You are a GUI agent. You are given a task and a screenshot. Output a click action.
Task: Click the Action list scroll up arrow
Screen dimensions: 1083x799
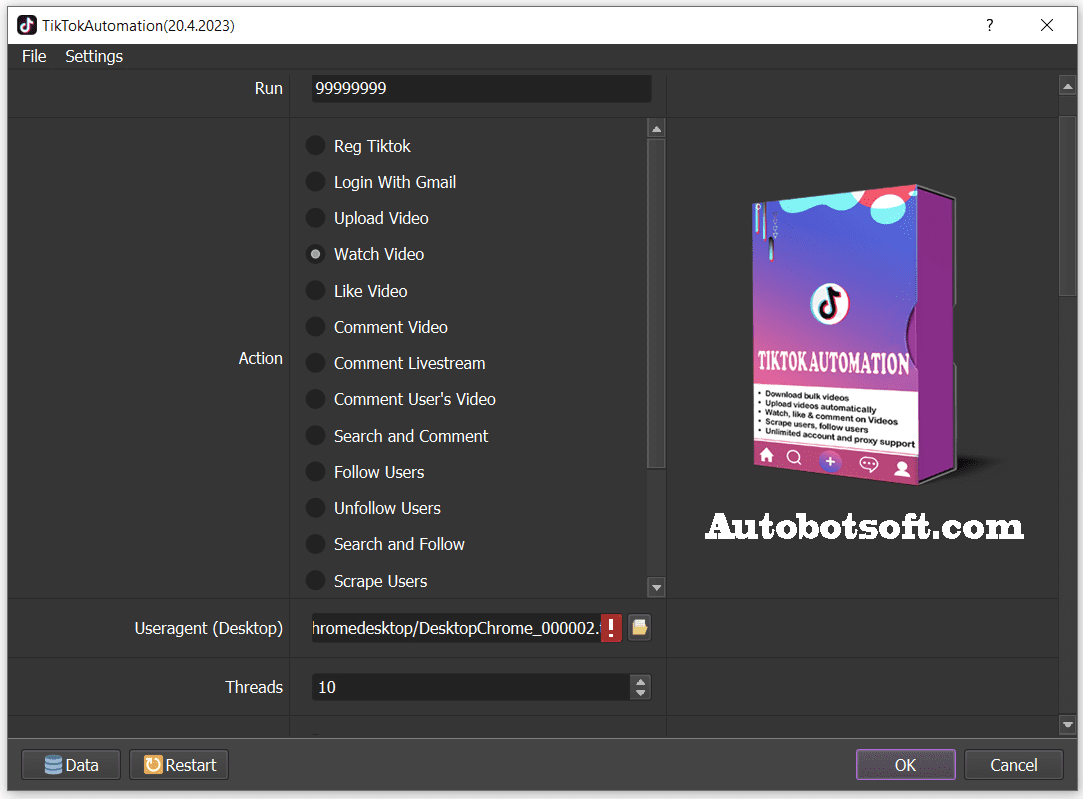coord(657,129)
